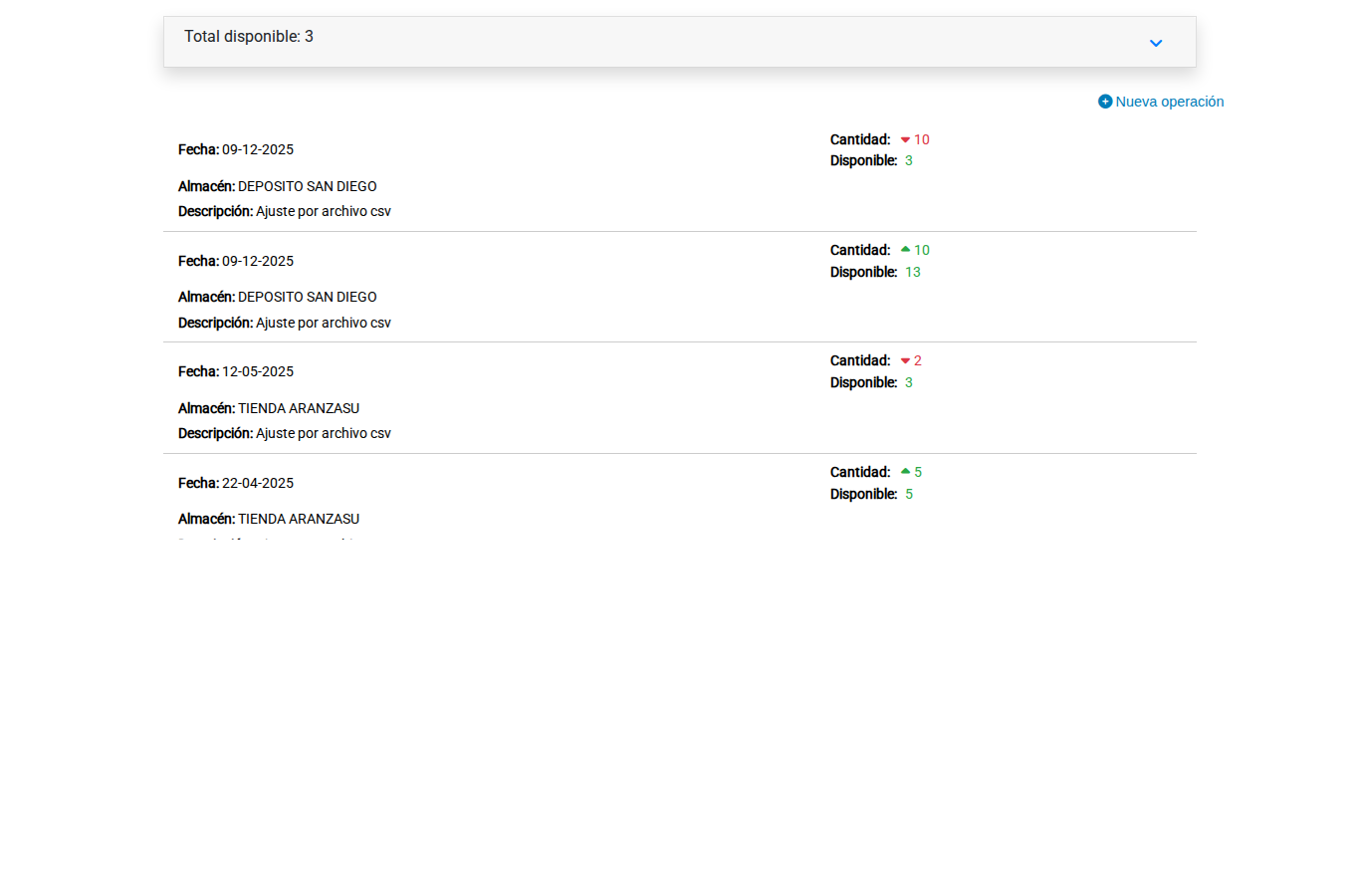Select the date 22-04-2025
Image resolution: width=1360 pixels, height=896 pixels.
tap(257, 483)
